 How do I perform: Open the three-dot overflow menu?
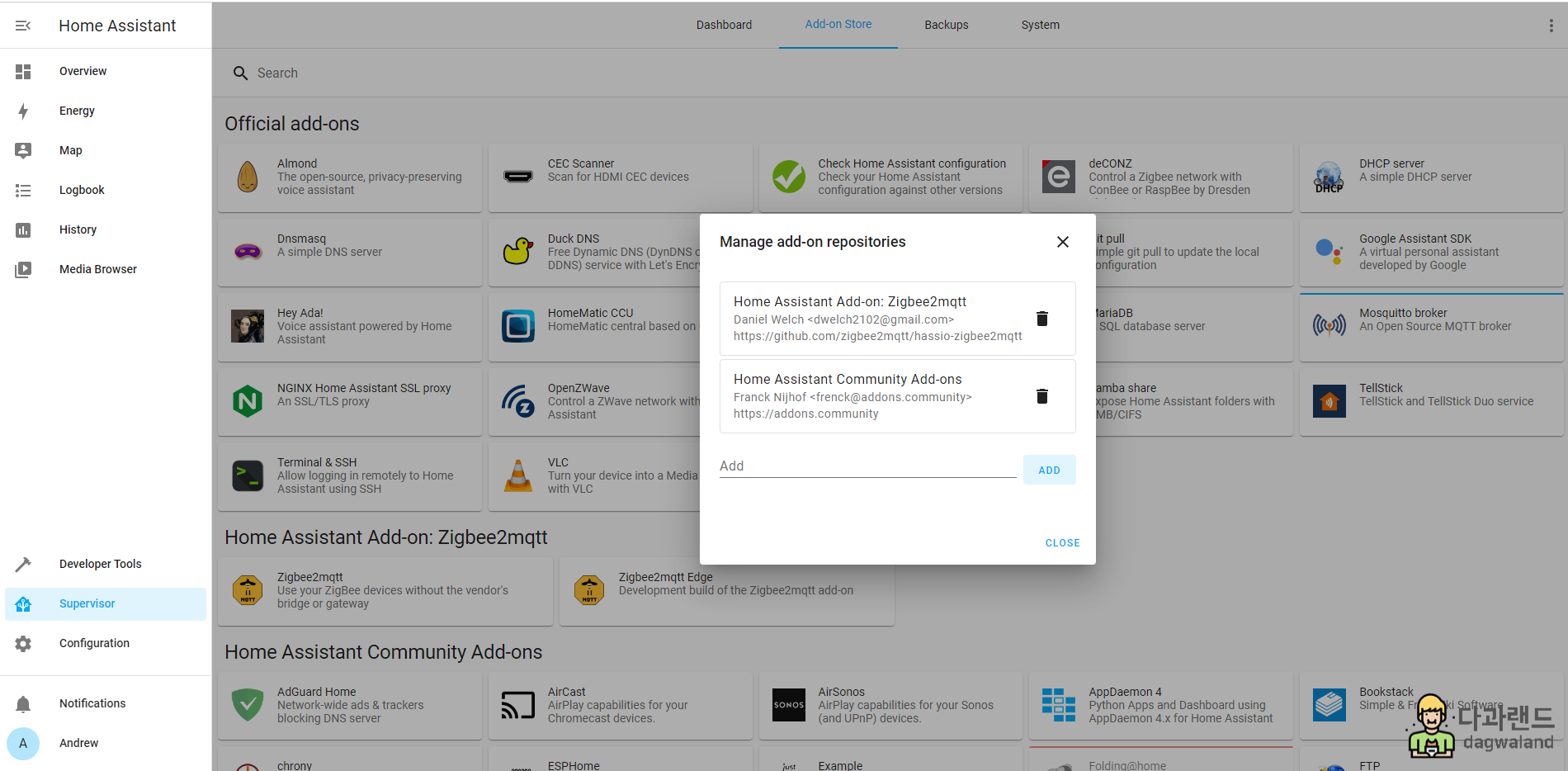(1551, 26)
